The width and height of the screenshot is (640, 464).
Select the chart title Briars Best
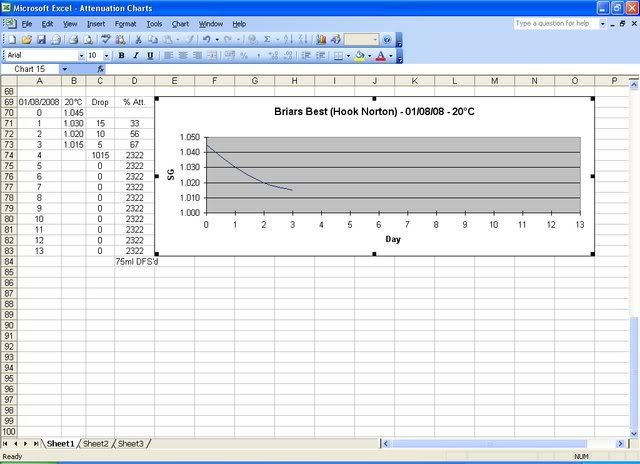click(x=374, y=111)
